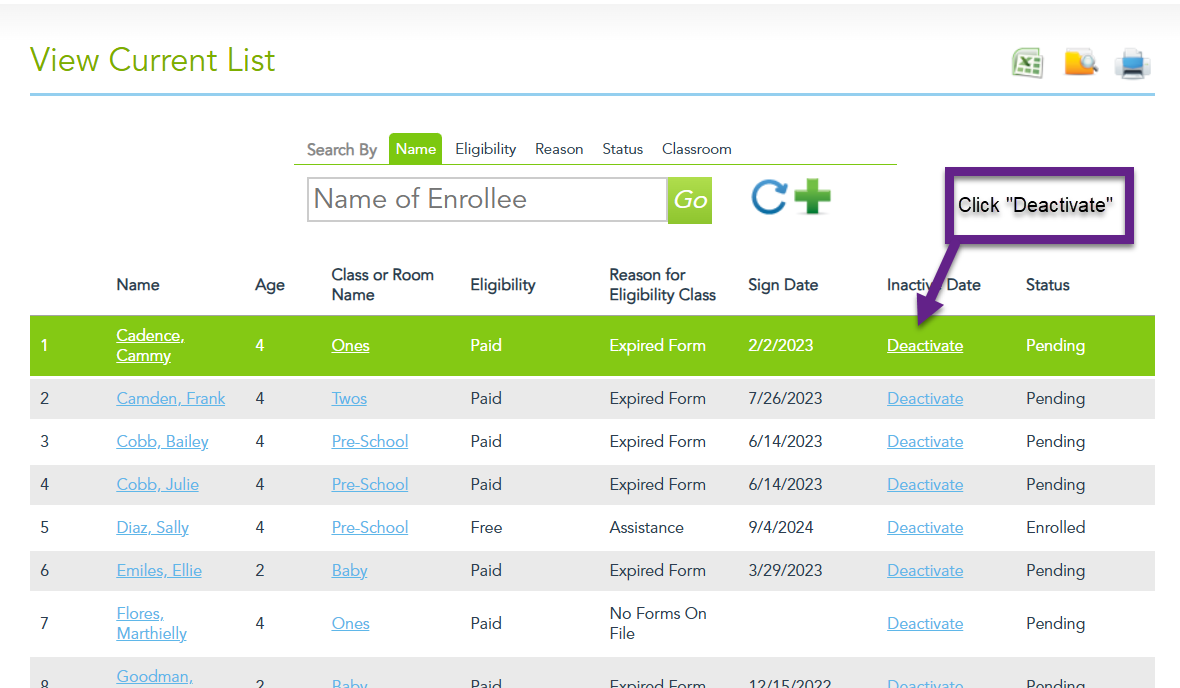
Task: Click the Class or Room Name header
Action: (382, 285)
